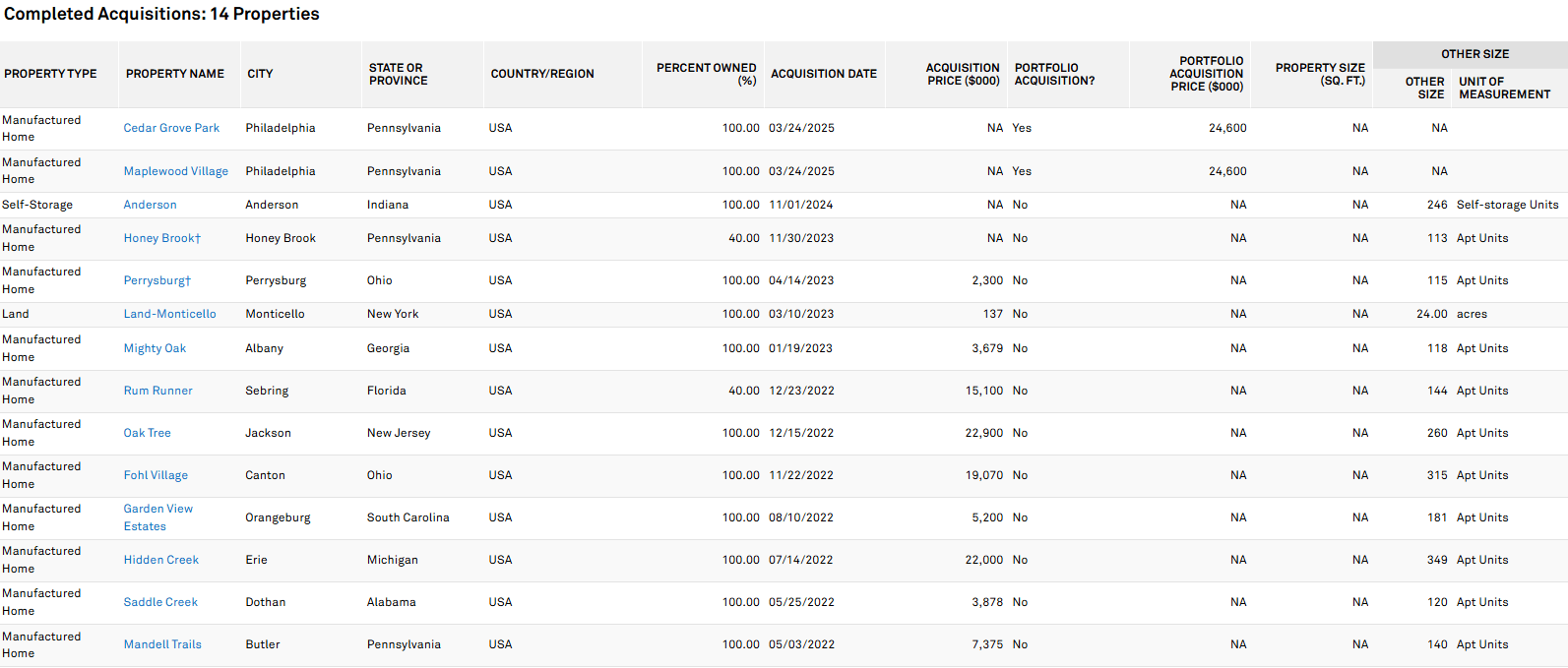
Task: Select the Self-Storage property type cell
Action: 37,205
